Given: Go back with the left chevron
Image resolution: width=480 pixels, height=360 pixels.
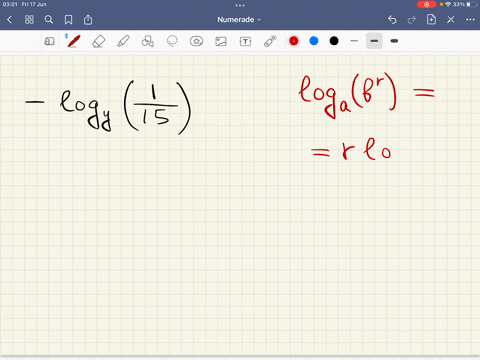Looking at the screenshot, I should tap(9, 20).
